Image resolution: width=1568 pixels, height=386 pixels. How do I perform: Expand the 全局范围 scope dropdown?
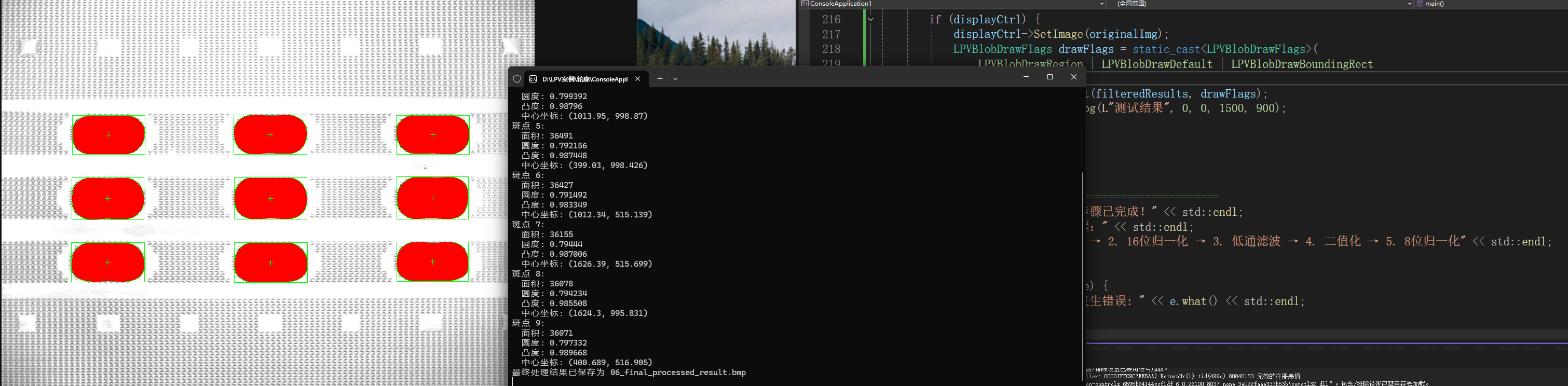[x=1409, y=4]
